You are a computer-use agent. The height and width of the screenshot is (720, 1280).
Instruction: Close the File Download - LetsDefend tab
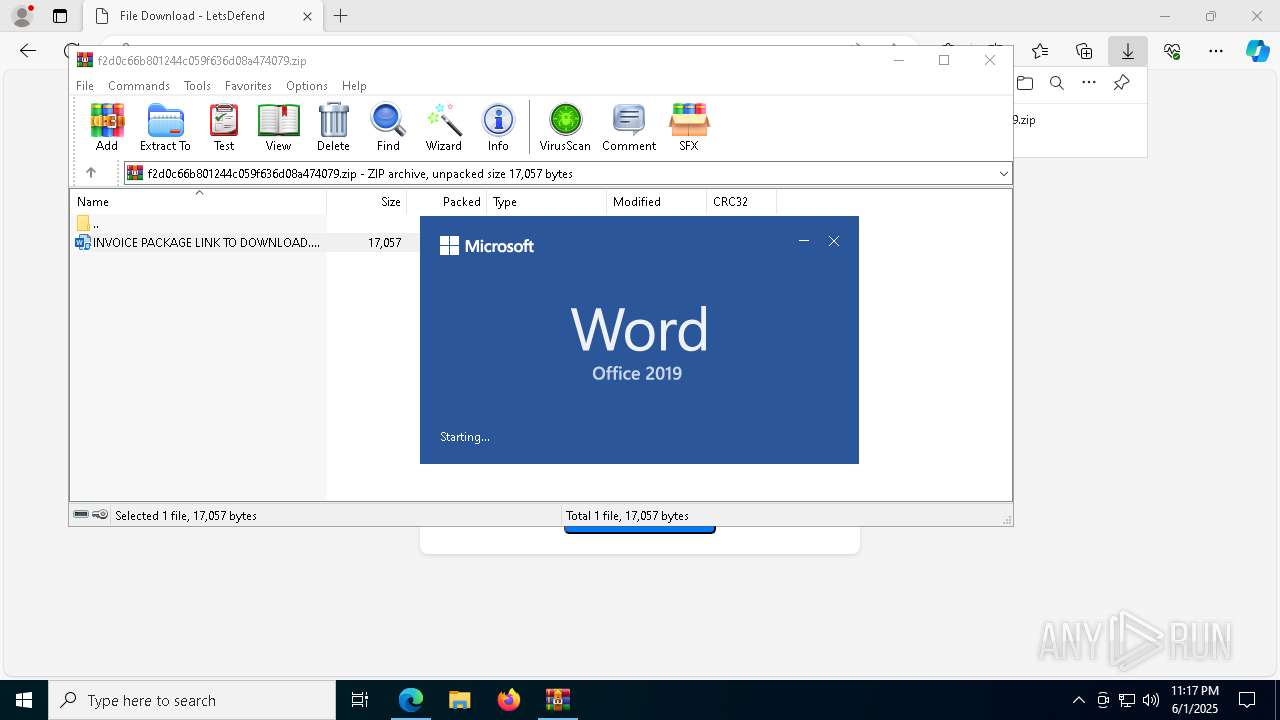pyautogui.click(x=307, y=16)
